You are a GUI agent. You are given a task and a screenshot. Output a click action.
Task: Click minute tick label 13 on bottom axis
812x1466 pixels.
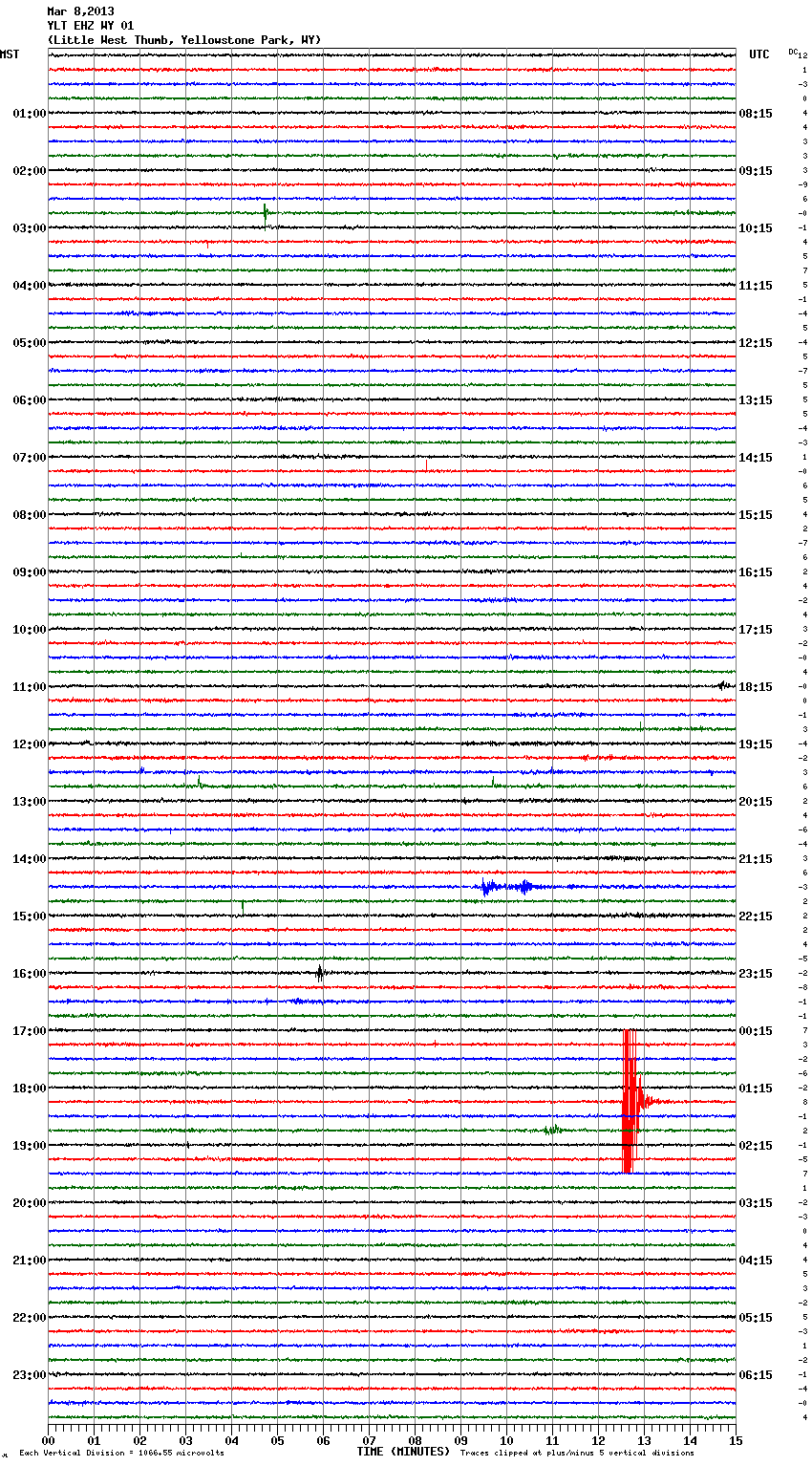(644, 1440)
